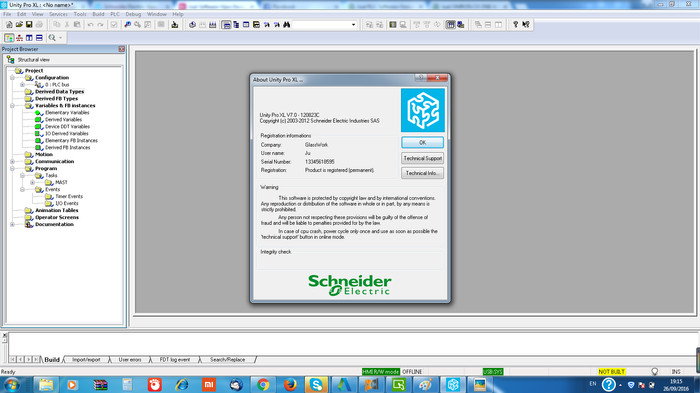700x393 pixels.
Task: Expand the MAST task node
Action: [32, 182]
